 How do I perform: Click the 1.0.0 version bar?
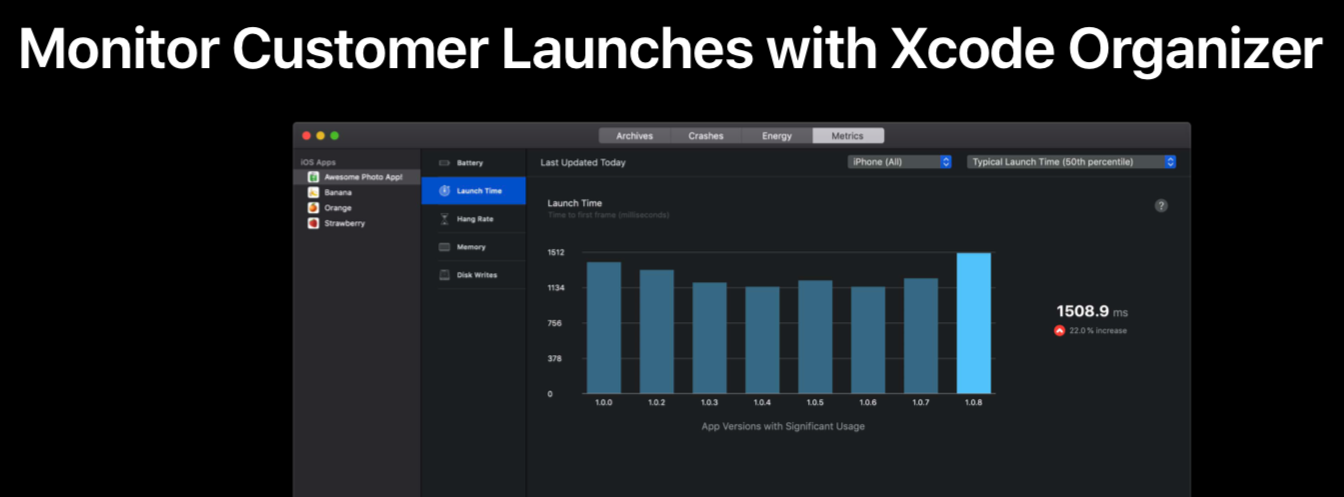pos(604,328)
